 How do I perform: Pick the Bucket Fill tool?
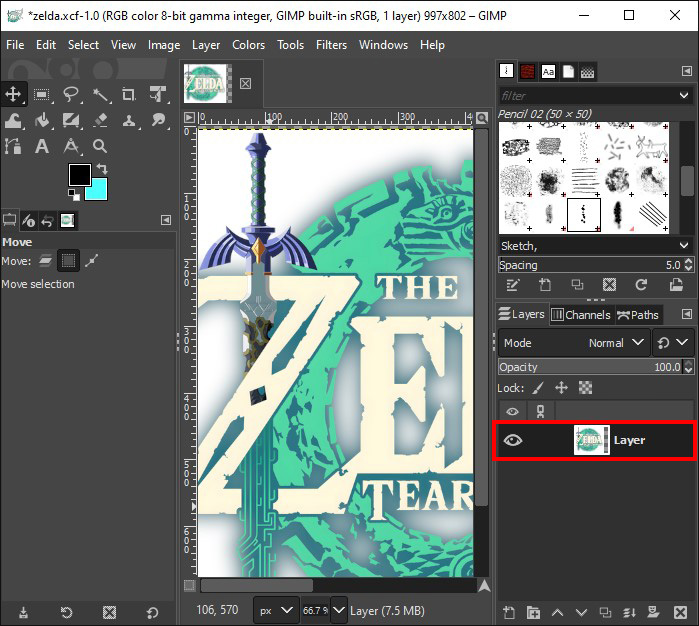coord(42,121)
